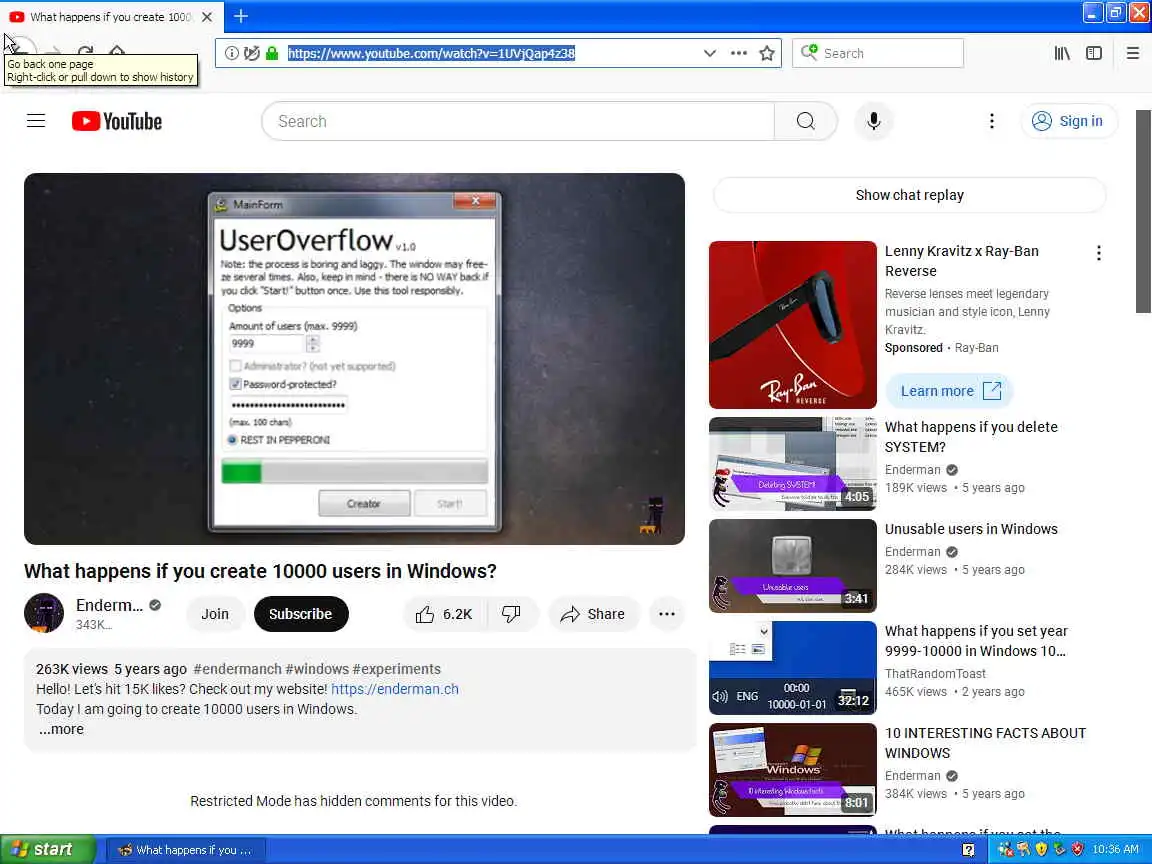Image resolution: width=1152 pixels, height=864 pixels.
Task: Open the enderman.ch website link
Action: tap(395, 689)
